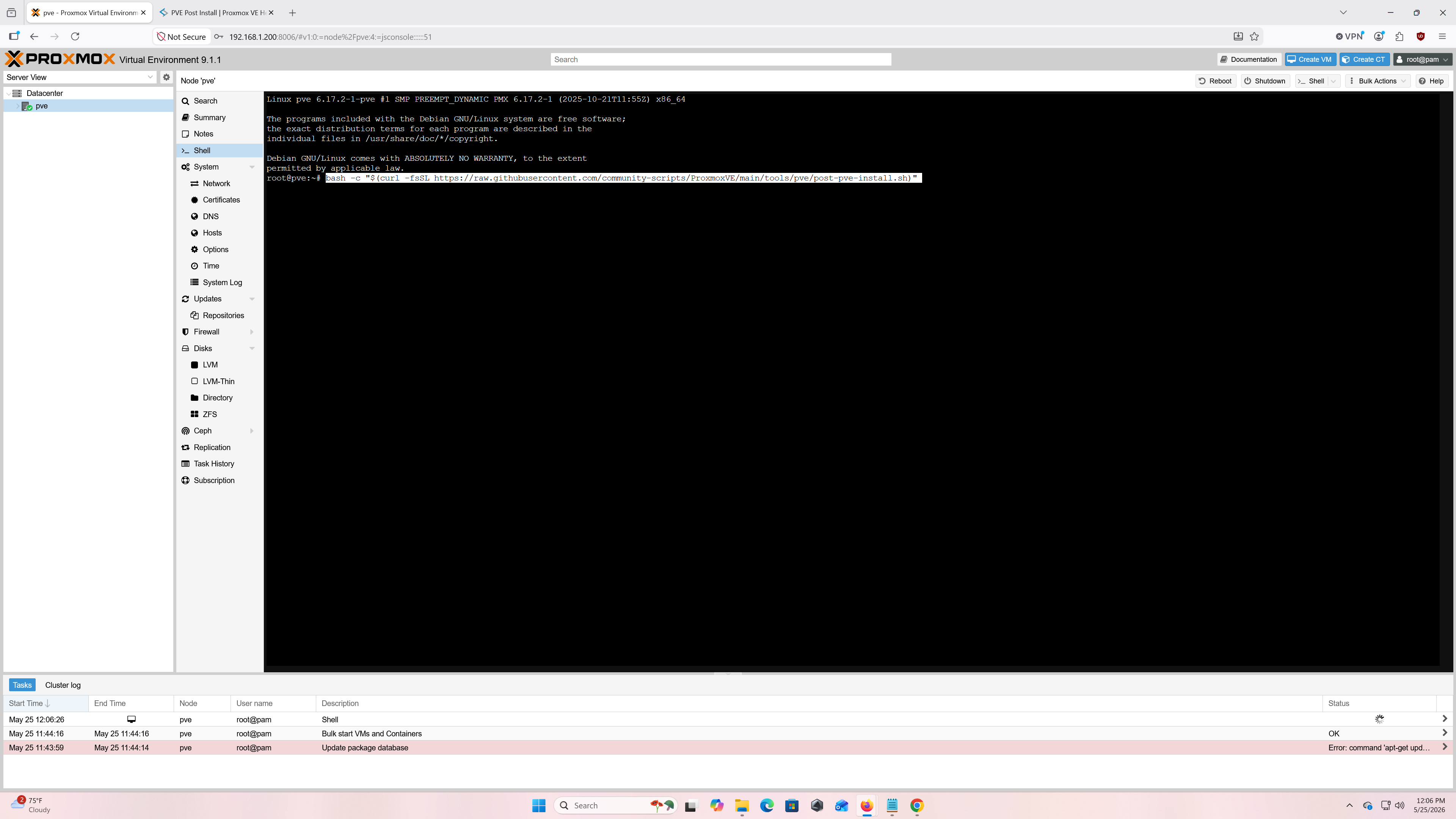Viewport: 1456px width, 819px height.
Task: Open Documentation button
Action: pos(1249,60)
